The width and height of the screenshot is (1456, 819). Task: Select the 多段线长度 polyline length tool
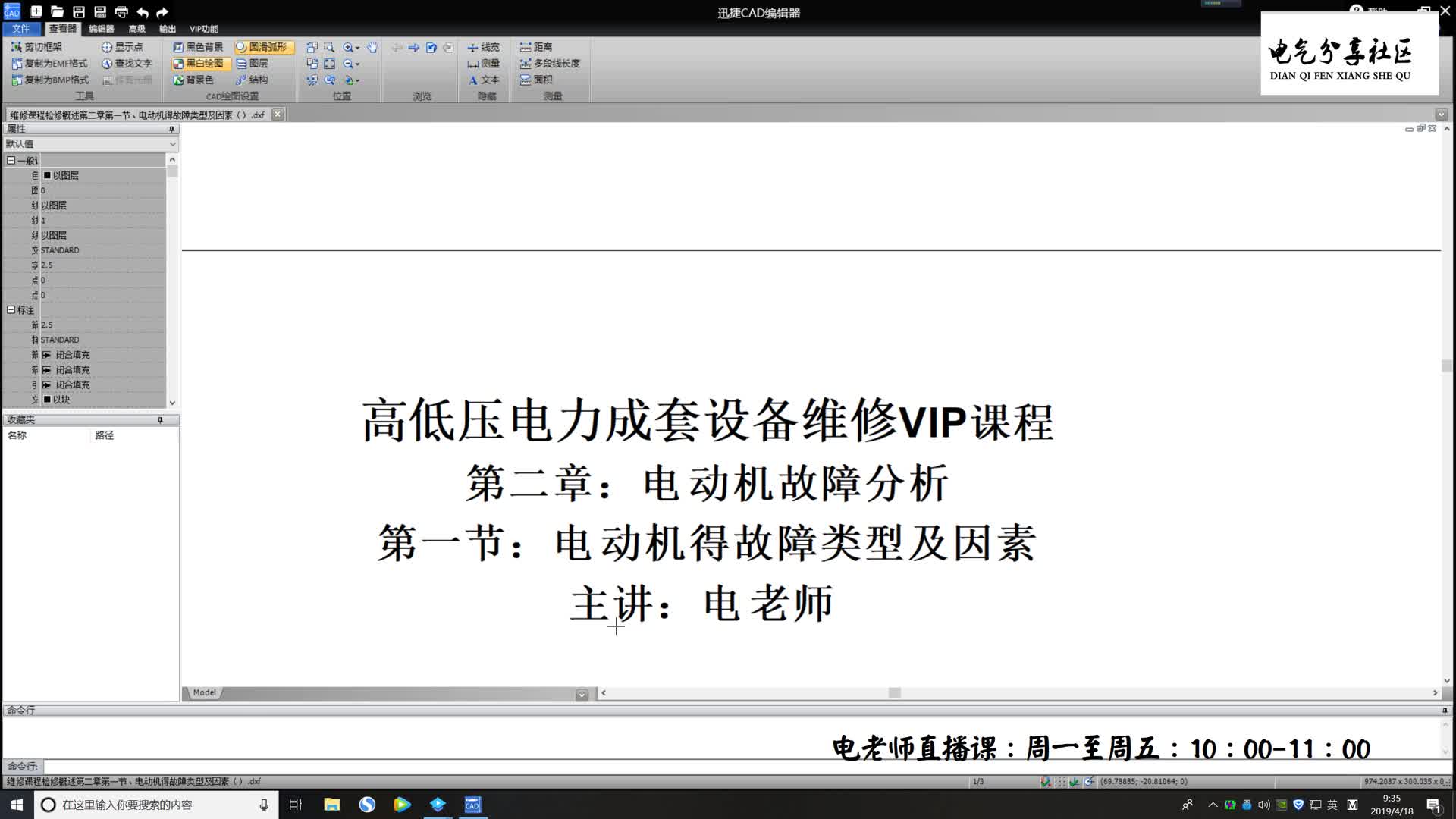coord(550,64)
